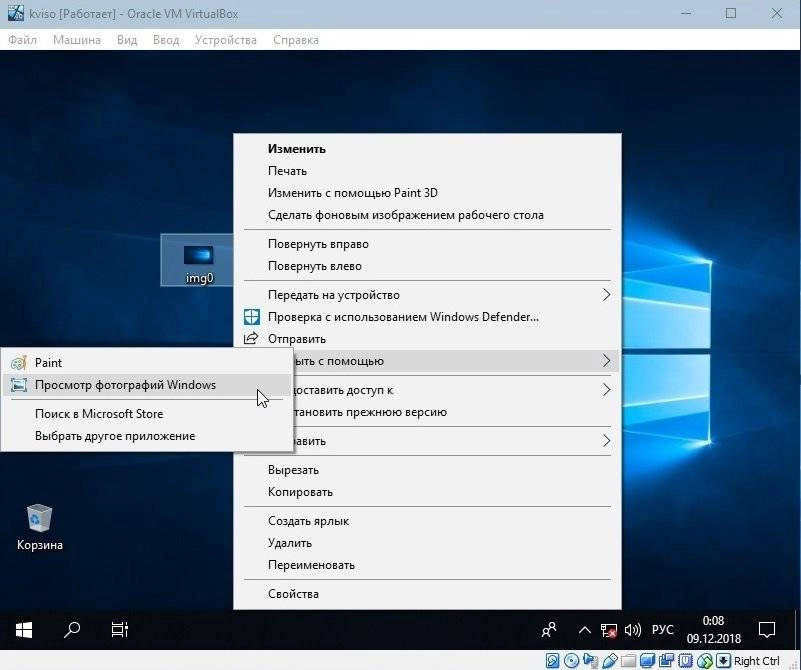Click the video capture indicator icon
The height and width of the screenshot is (670, 801).
pos(666,660)
